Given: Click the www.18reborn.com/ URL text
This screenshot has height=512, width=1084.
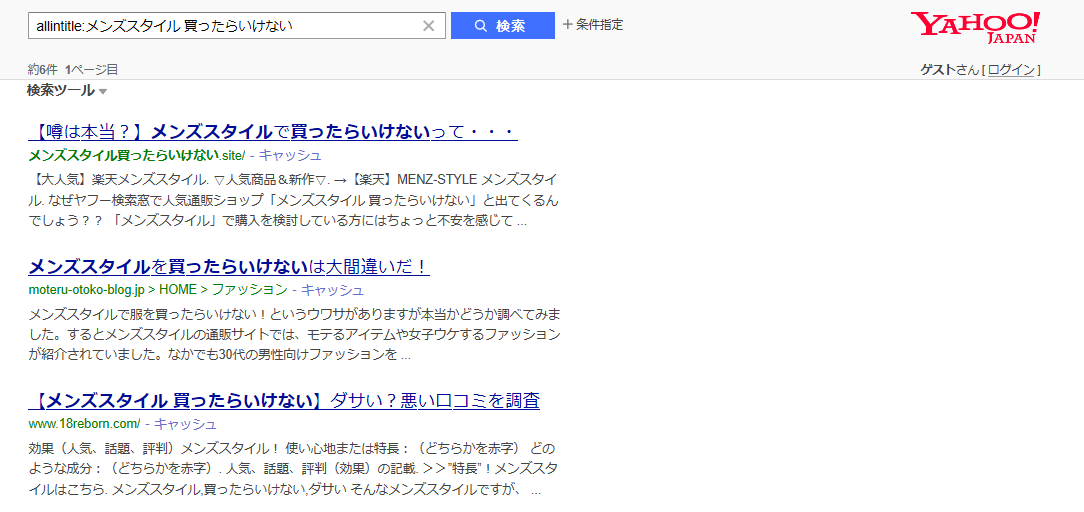Looking at the screenshot, I should tap(84, 424).
